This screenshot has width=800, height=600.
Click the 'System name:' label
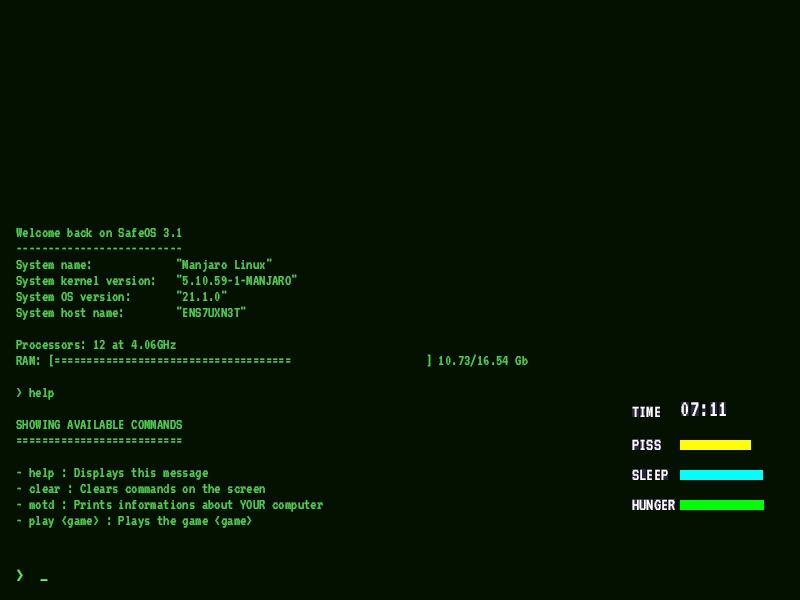click(54, 265)
